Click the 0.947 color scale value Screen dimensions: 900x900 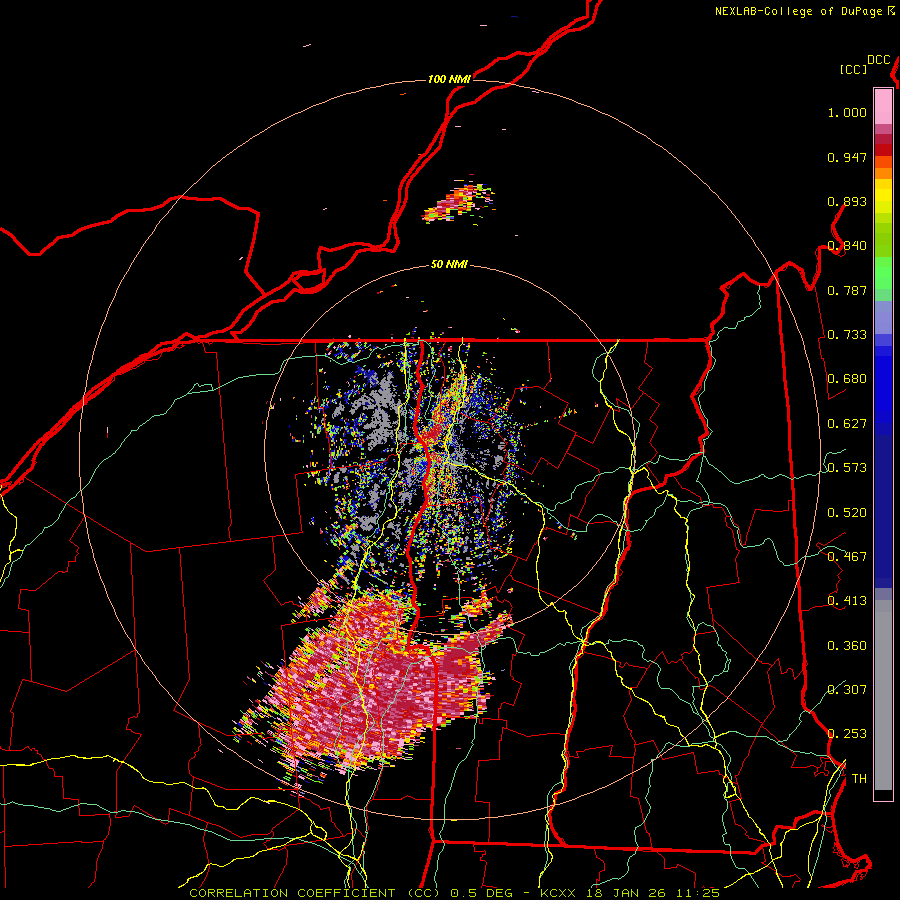tap(847, 157)
